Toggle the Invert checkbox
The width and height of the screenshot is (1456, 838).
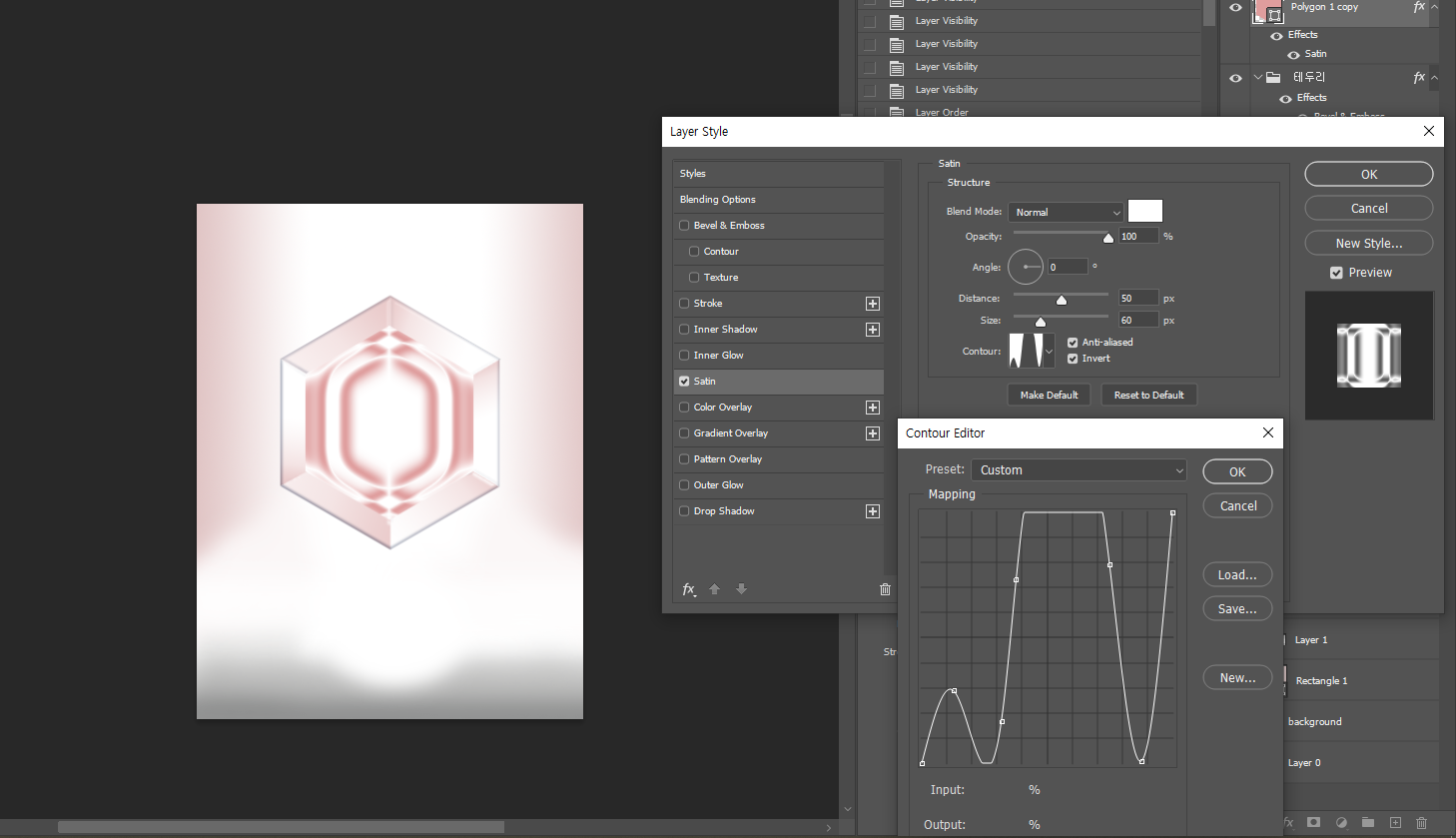point(1073,359)
